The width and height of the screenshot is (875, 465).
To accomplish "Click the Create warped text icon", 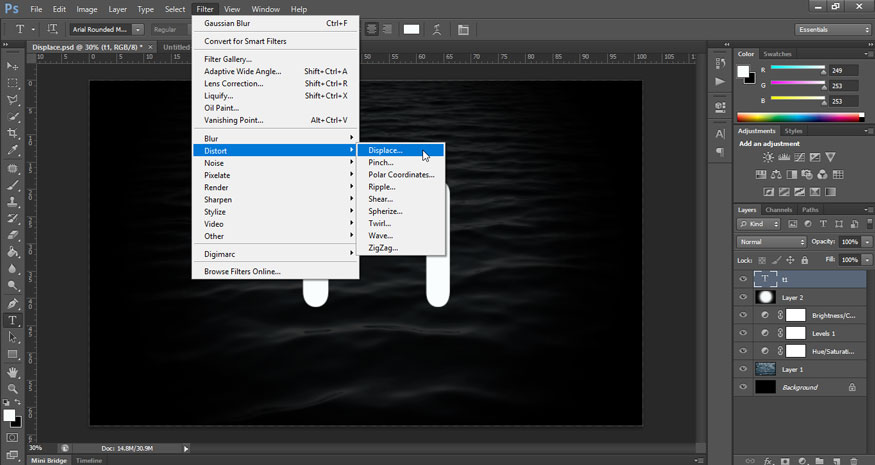I will click(x=437, y=30).
